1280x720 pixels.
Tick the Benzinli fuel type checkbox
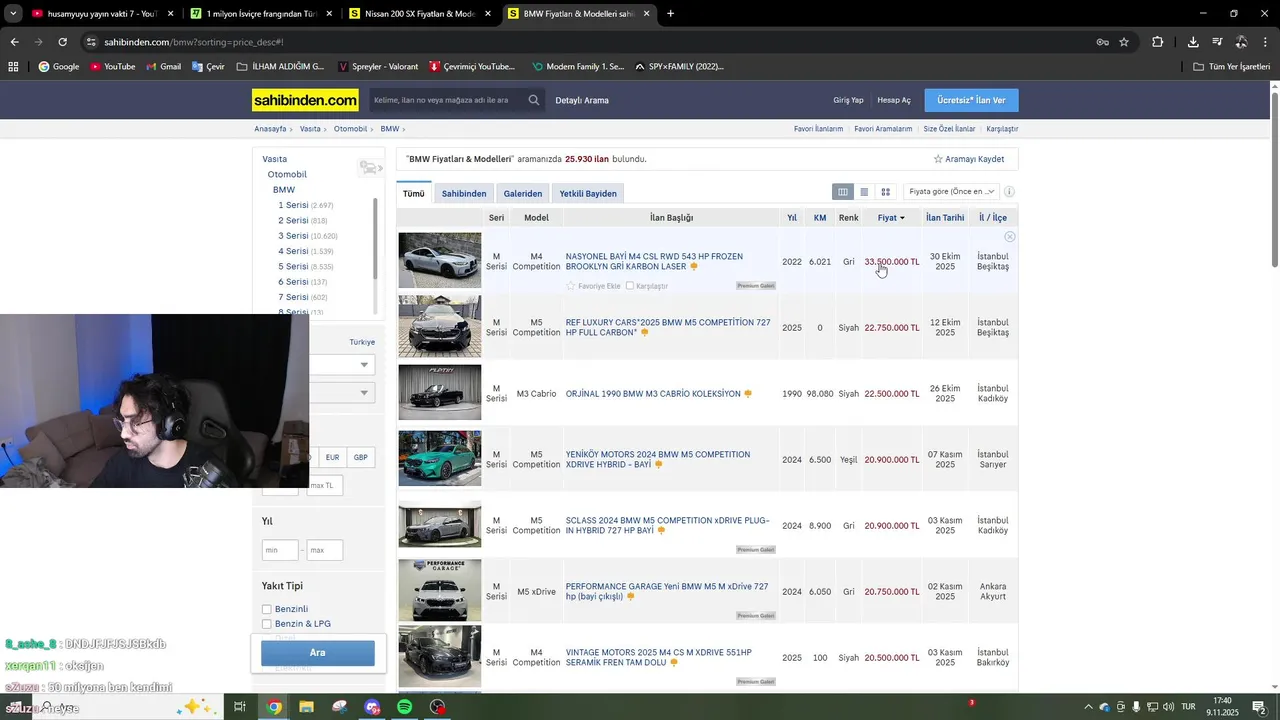(267, 609)
